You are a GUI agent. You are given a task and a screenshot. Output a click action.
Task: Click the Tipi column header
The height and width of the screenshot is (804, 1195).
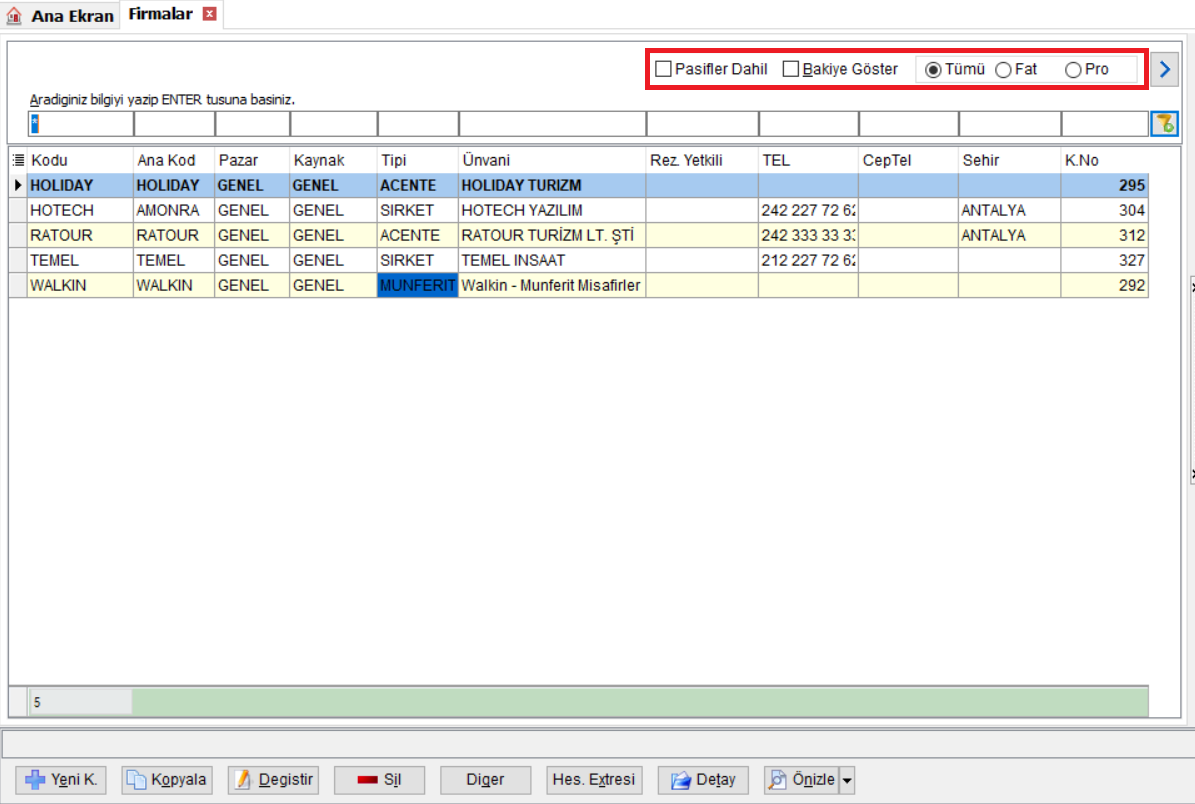418,160
